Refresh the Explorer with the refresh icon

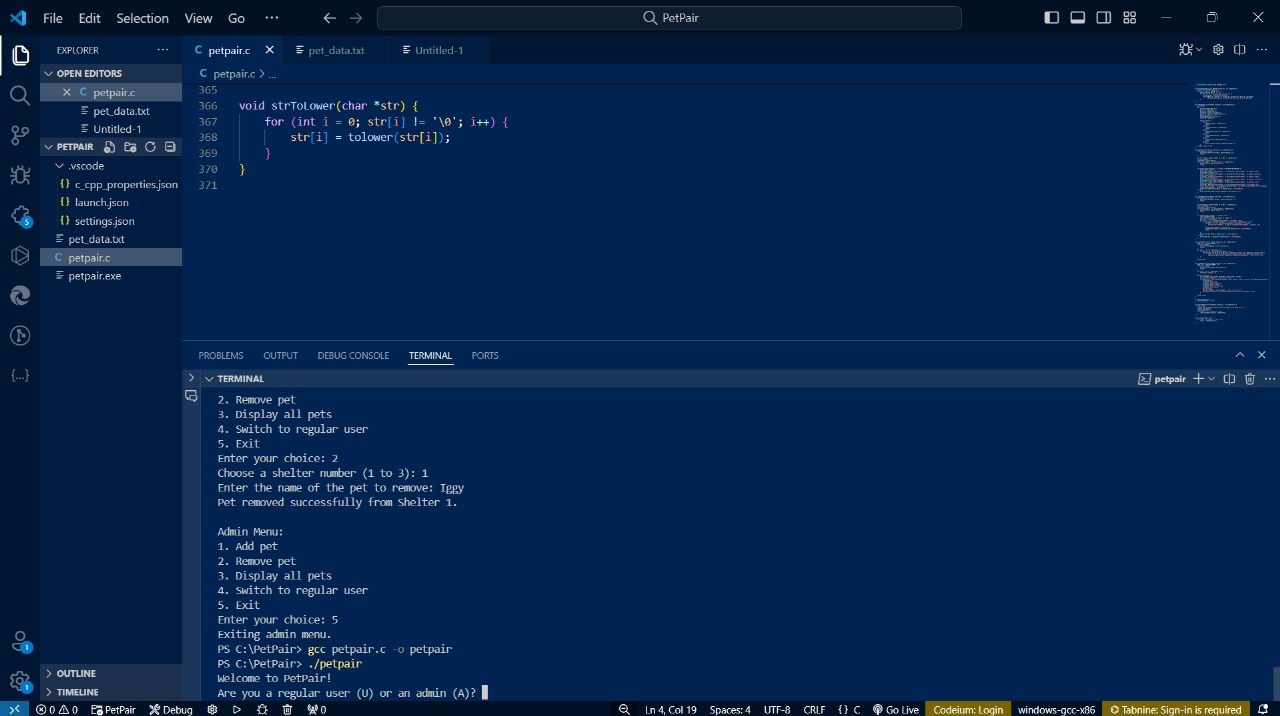149,146
